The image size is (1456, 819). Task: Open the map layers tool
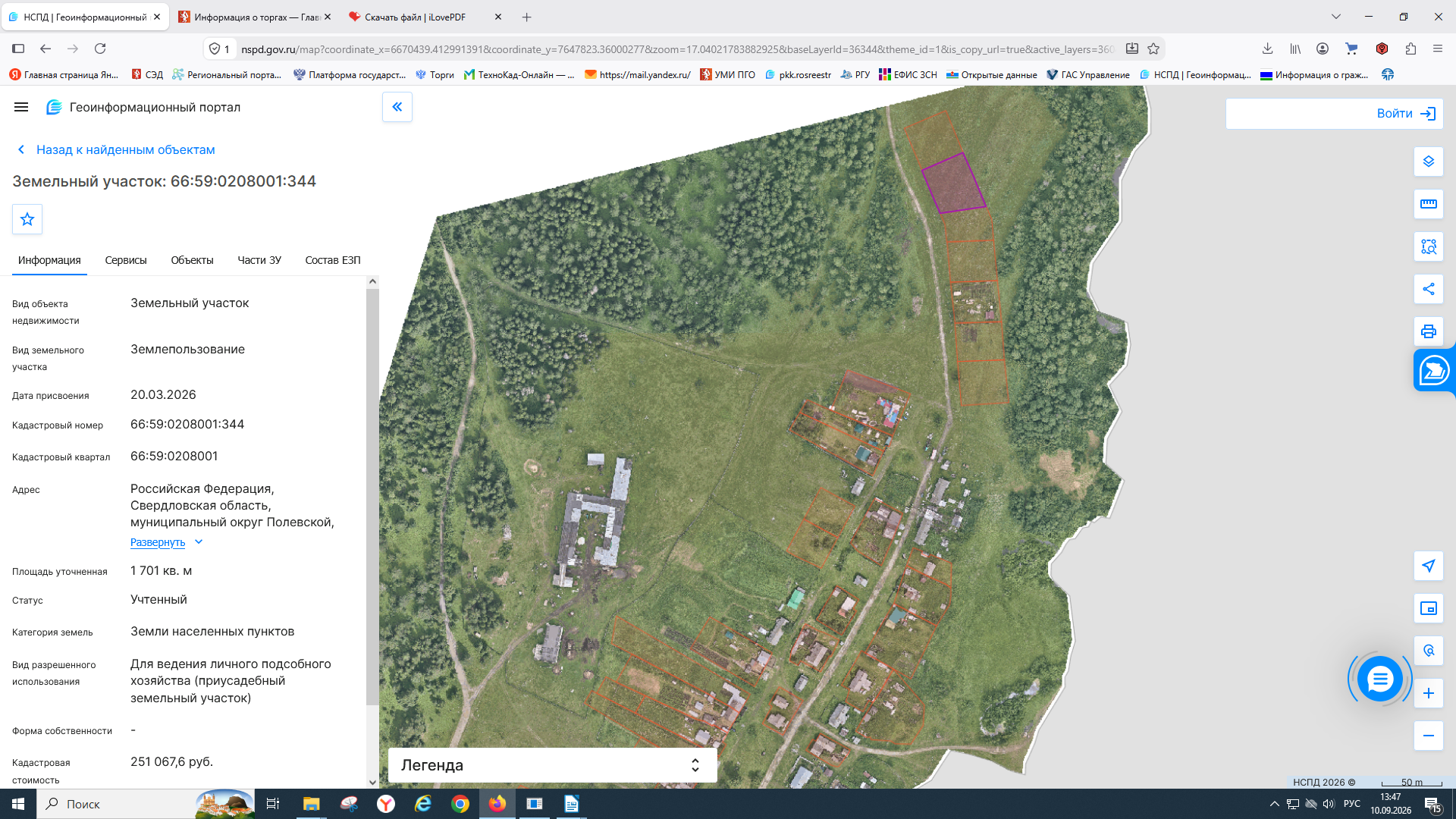1429,162
